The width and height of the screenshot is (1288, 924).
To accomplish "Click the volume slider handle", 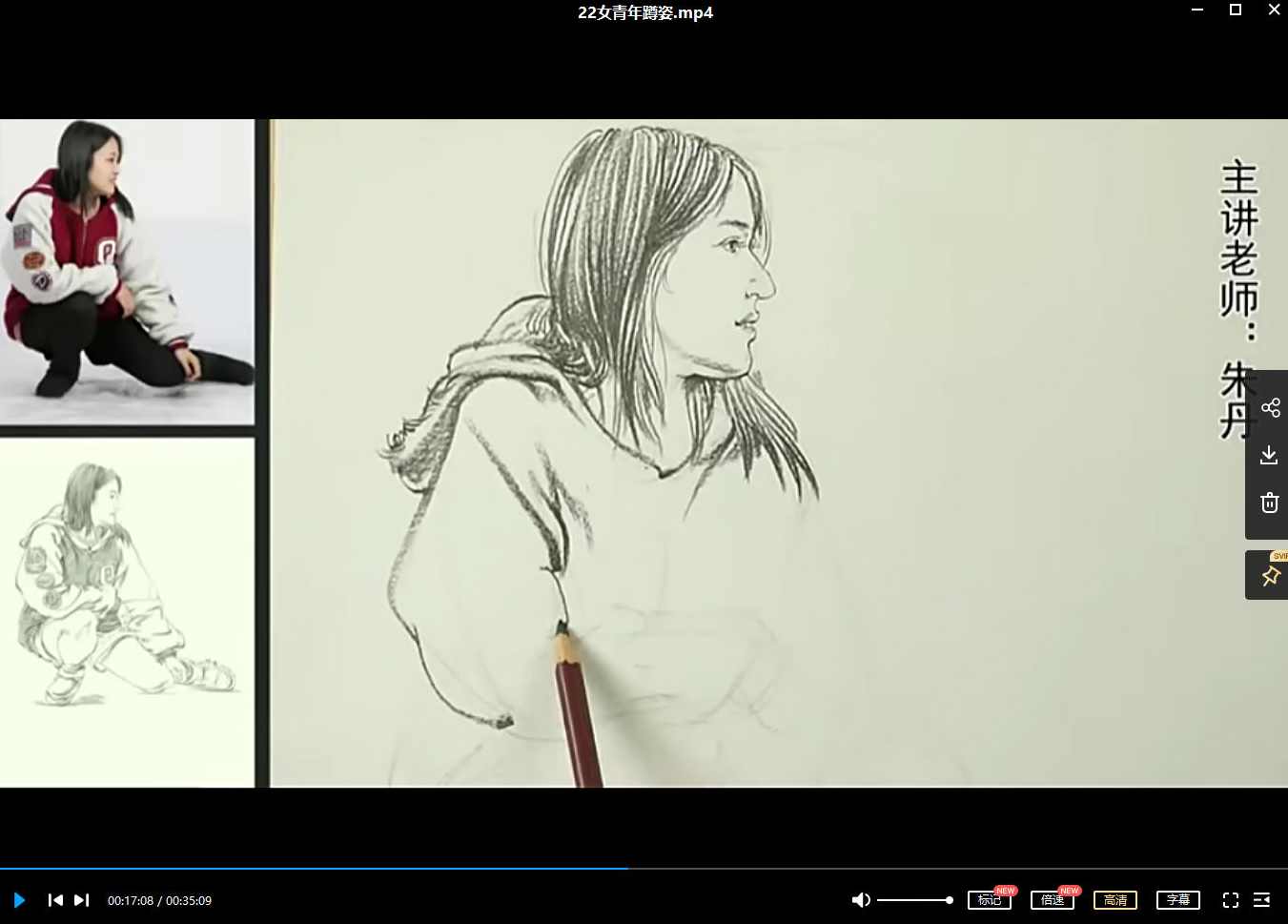I will [949, 900].
